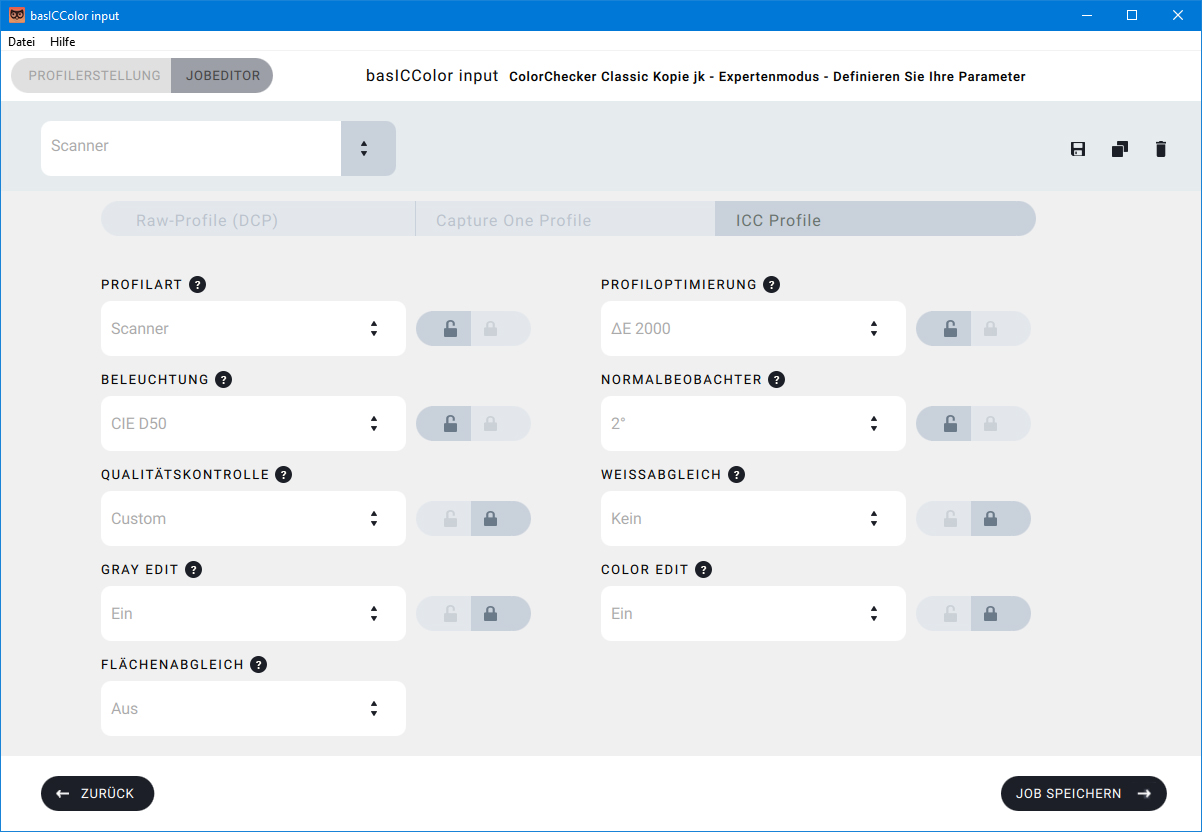Lock the Profilart setting
This screenshot has height=832, width=1202.
tap(501, 329)
